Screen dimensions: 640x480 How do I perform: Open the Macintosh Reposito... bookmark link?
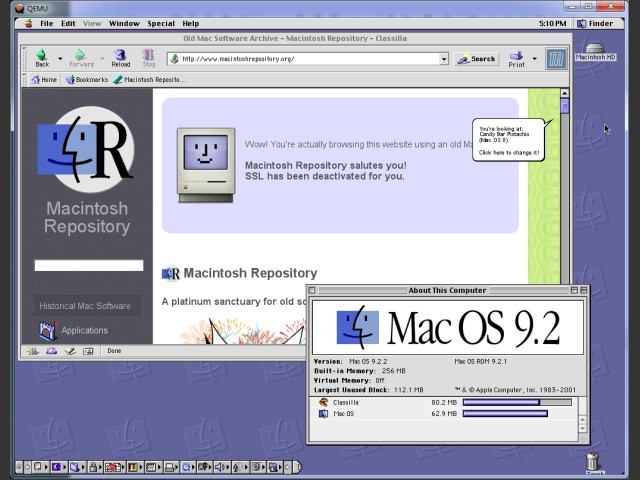pos(149,80)
